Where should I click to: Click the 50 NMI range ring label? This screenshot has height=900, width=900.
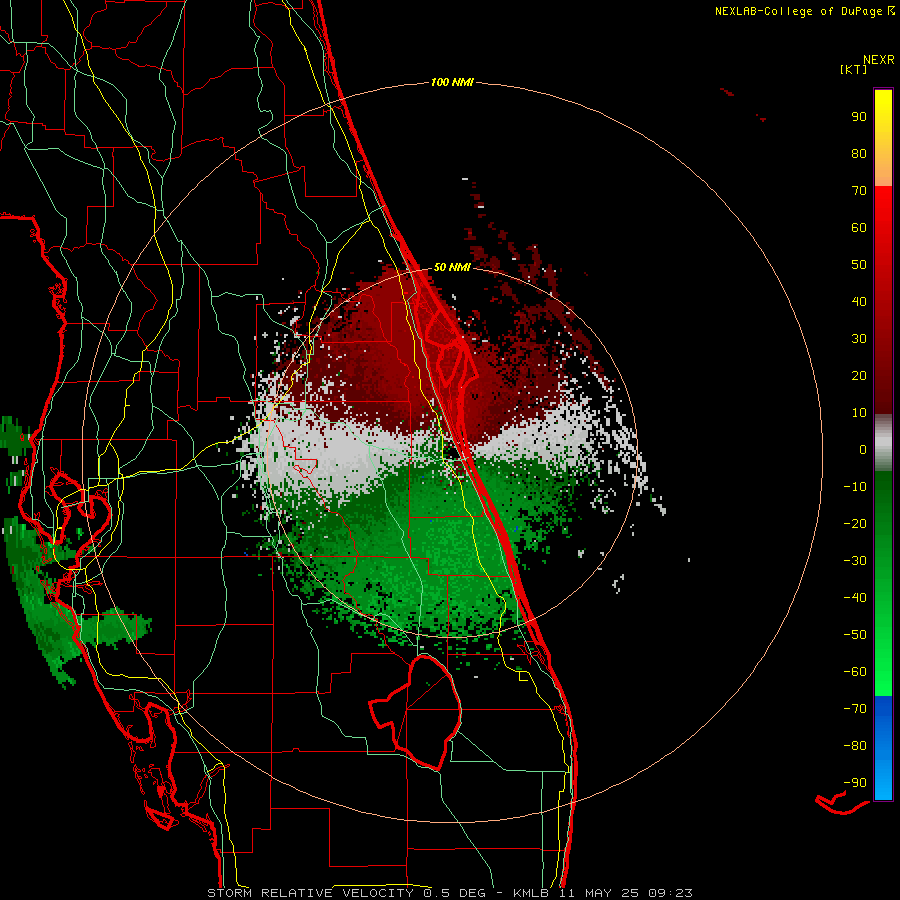[452, 267]
